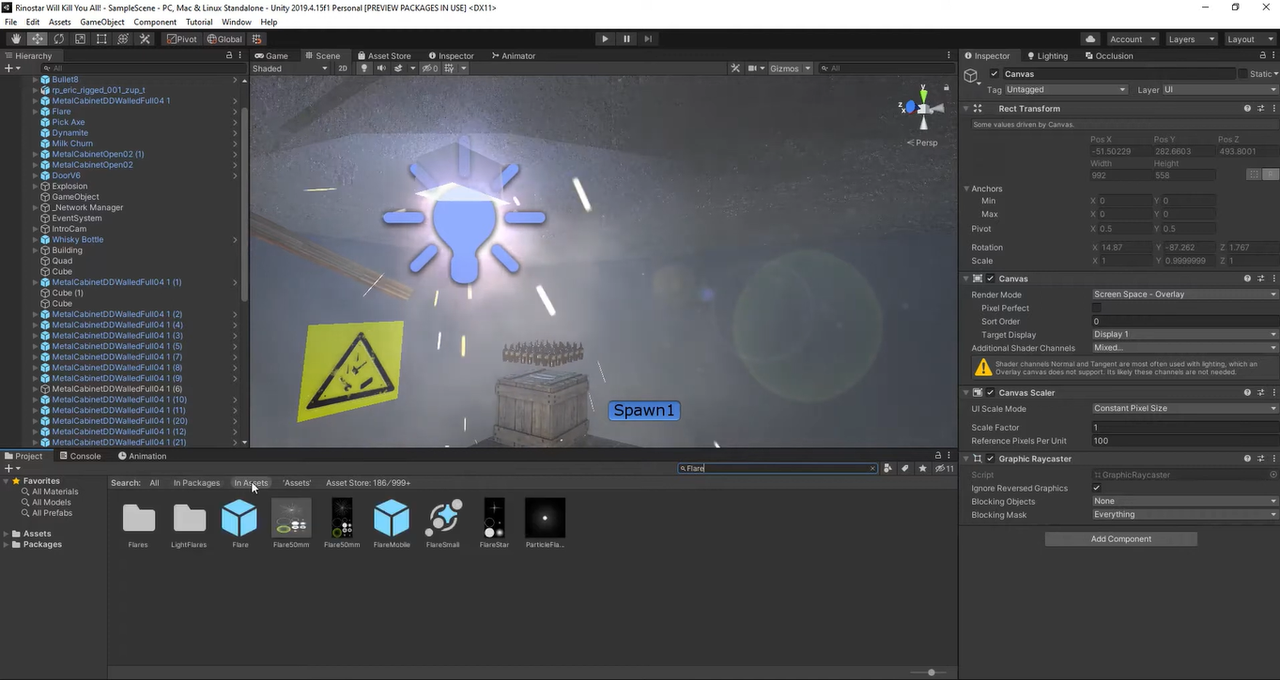Switch to the Game tab
1280x680 pixels.
tap(271, 56)
